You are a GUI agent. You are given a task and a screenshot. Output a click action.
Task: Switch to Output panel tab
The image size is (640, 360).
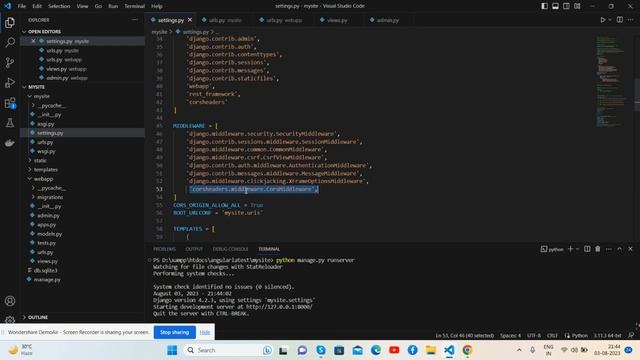pyautogui.click(x=194, y=249)
